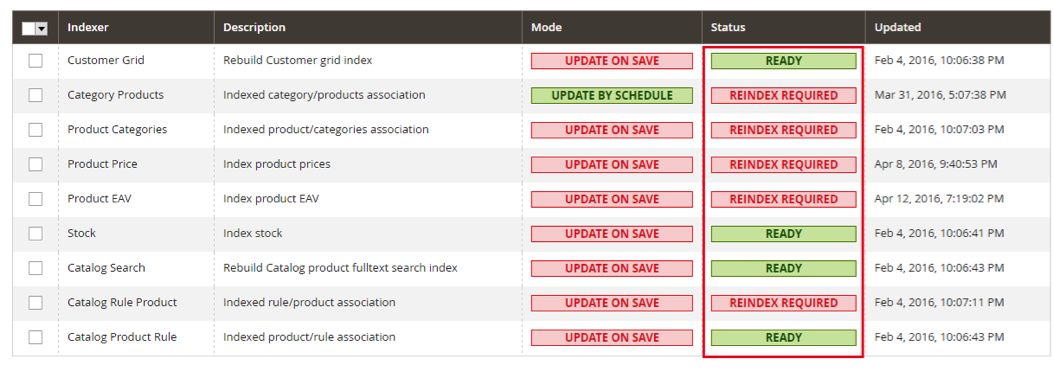1053x372 pixels.
Task: Tick the Stock indexer checkbox
Action: coord(36,234)
